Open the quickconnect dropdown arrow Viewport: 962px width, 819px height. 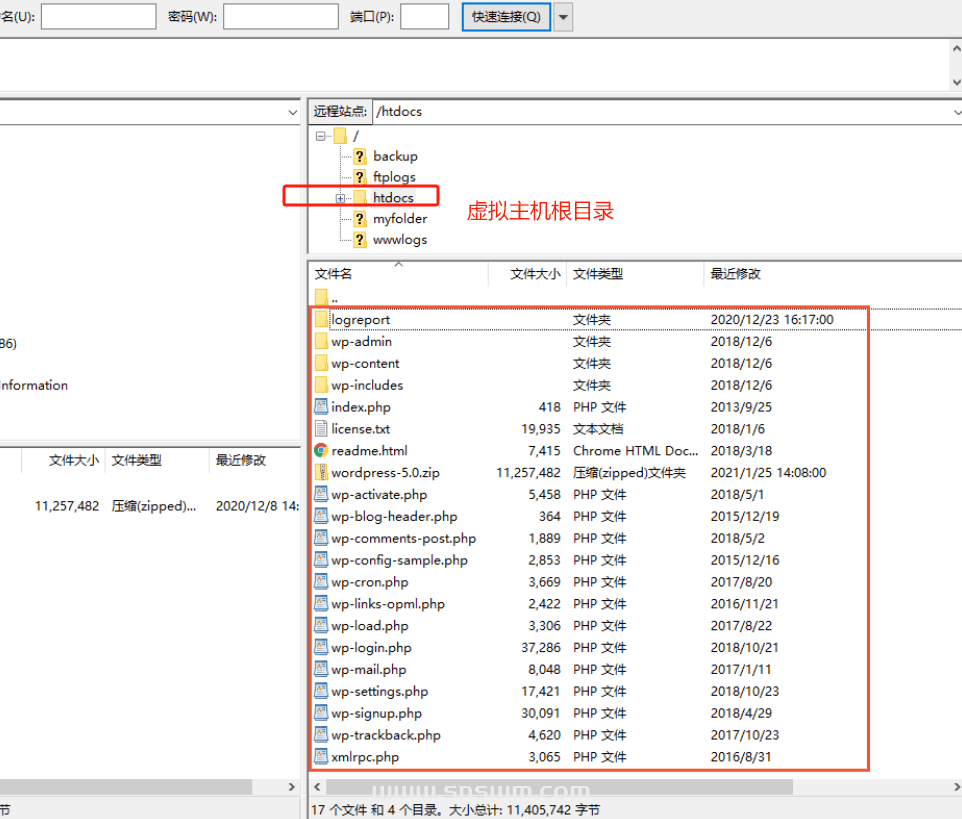[x=563, y=17]
